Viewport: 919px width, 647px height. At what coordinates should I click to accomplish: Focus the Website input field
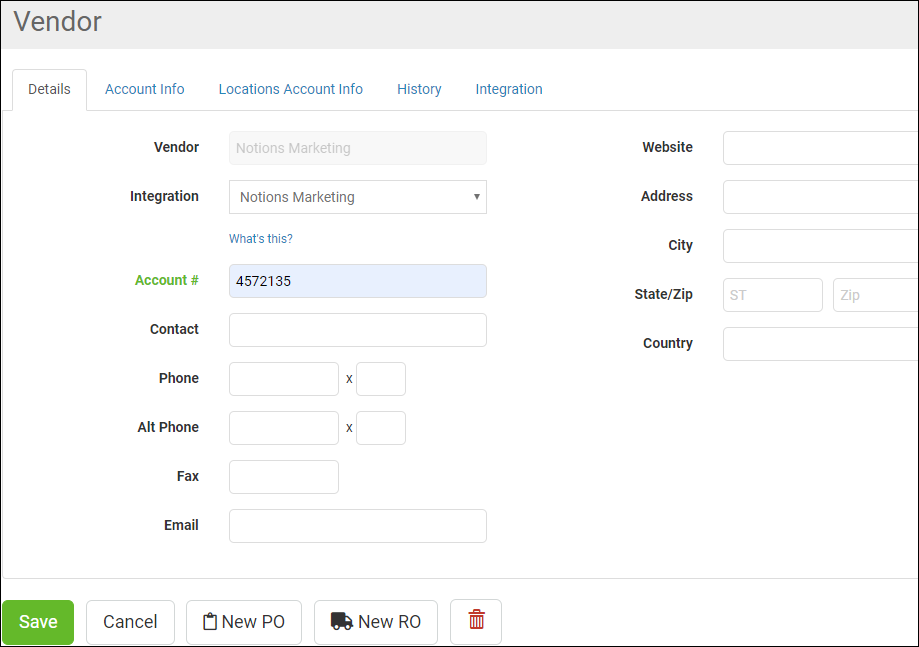point(820,148)
